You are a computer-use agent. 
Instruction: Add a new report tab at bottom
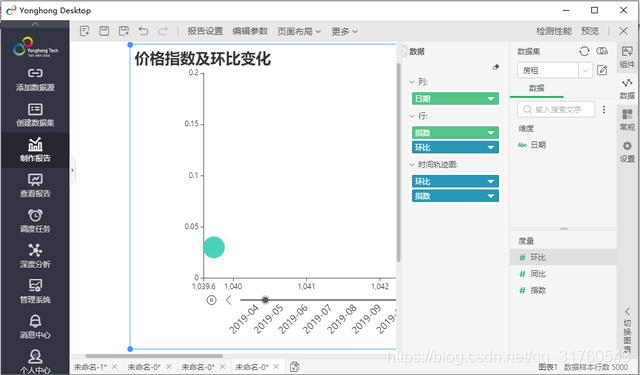click(294, 367)
